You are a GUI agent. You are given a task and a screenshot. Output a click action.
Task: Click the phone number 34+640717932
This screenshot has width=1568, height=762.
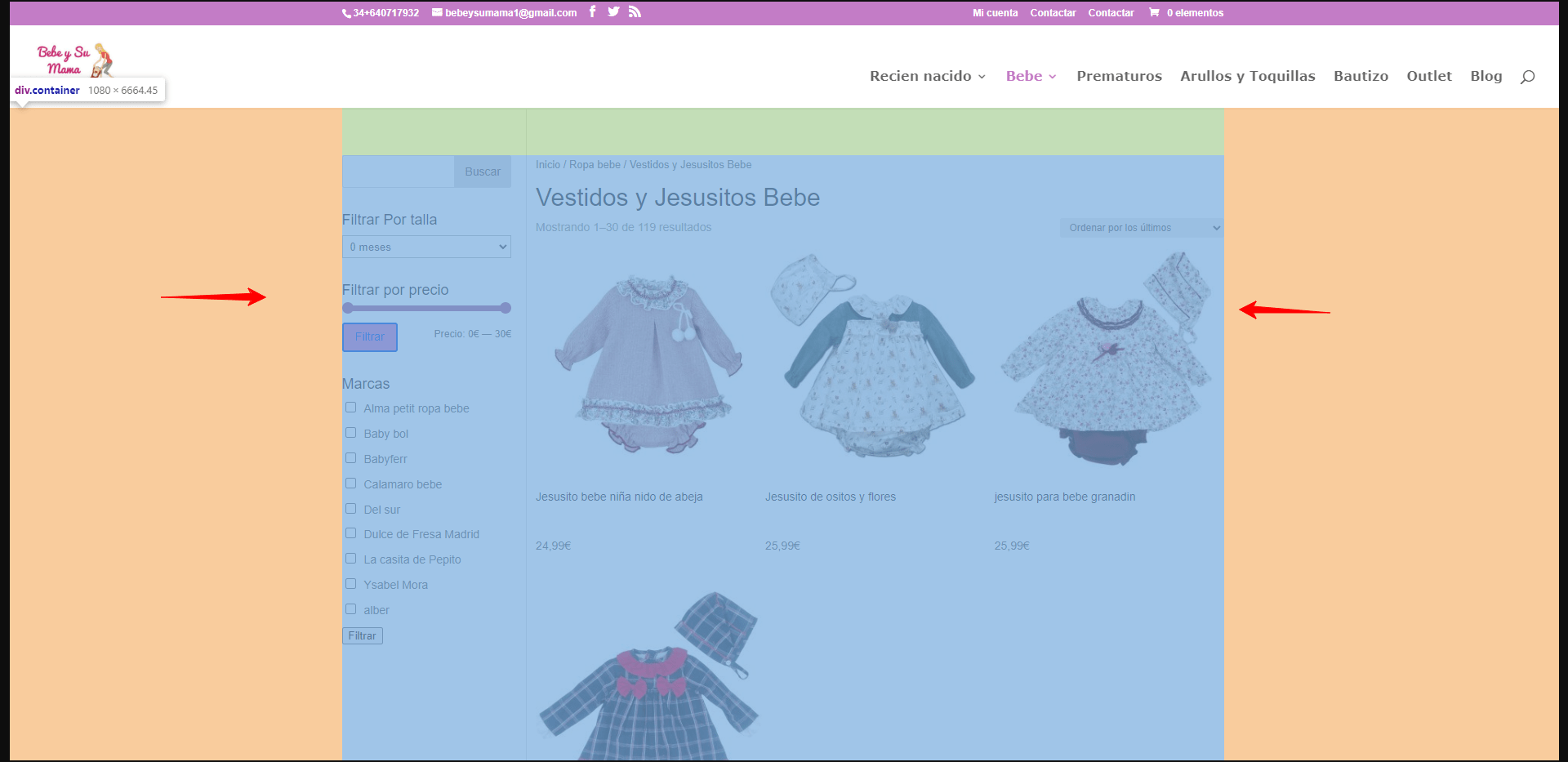click(381, 13)
